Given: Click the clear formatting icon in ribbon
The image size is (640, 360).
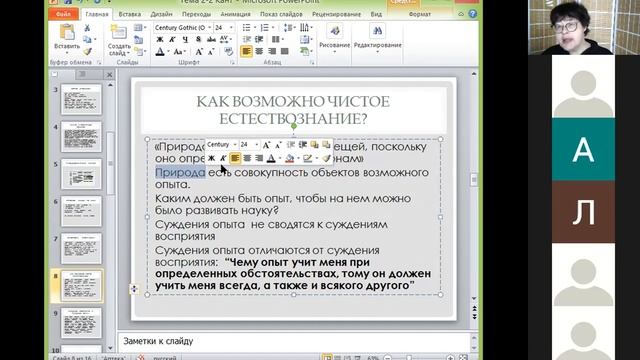Looking at the screenshot, I should point(228,52).
